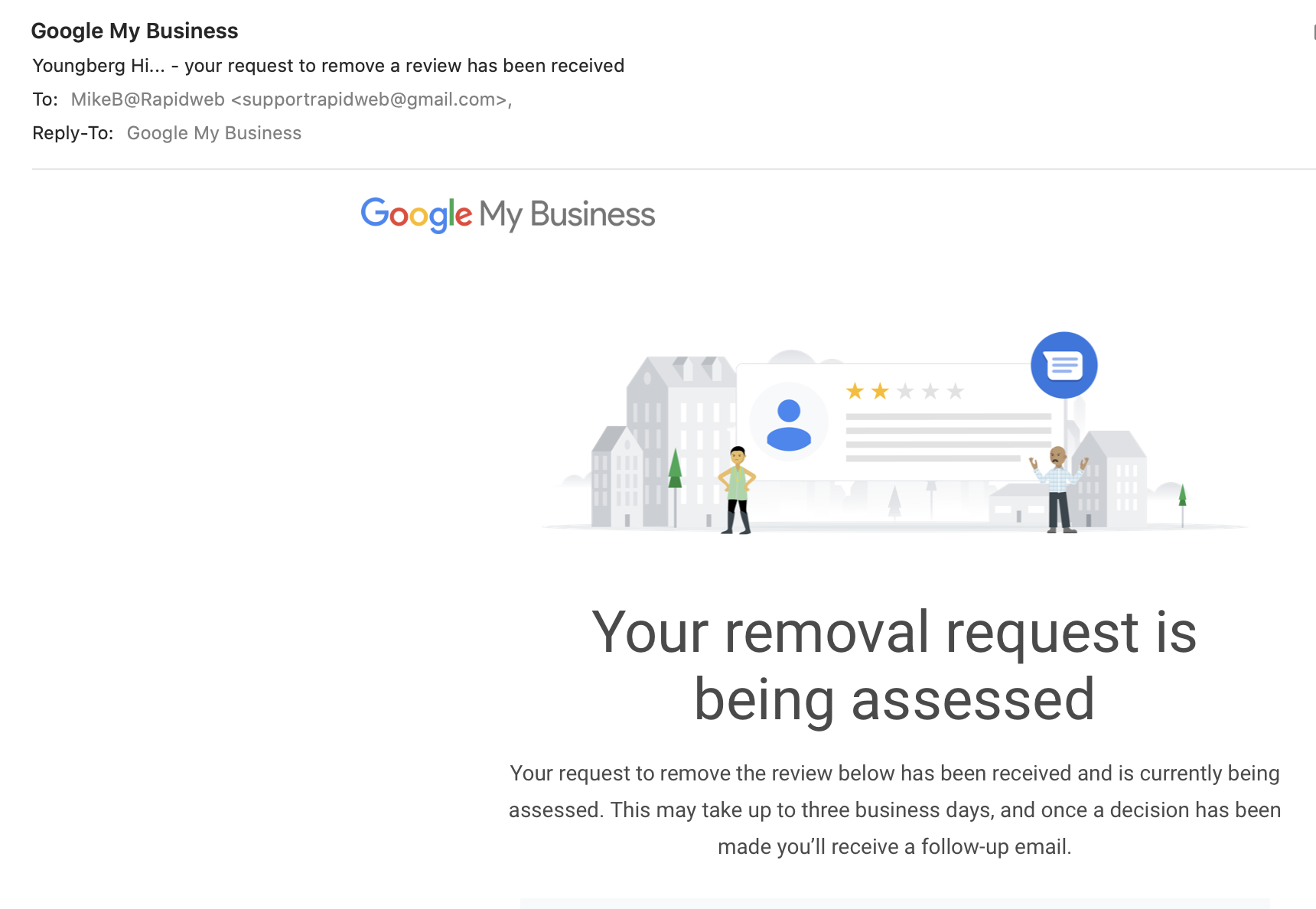Click the second gold rating star
This screenshot has width=1316, height=909.
tap(880, 392)
